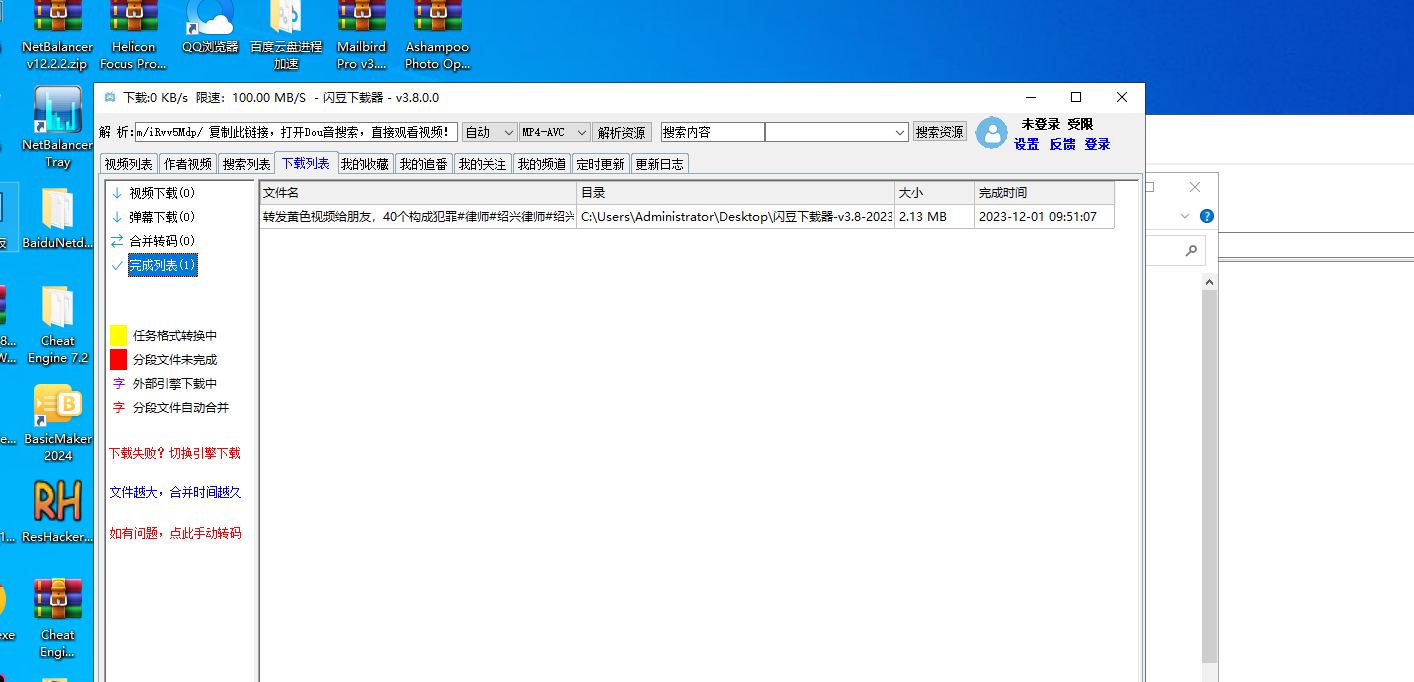Viewport: 1414px width, 682px height.
Task: Open the BaiduNetd folder icon
Action: point(57,218)
